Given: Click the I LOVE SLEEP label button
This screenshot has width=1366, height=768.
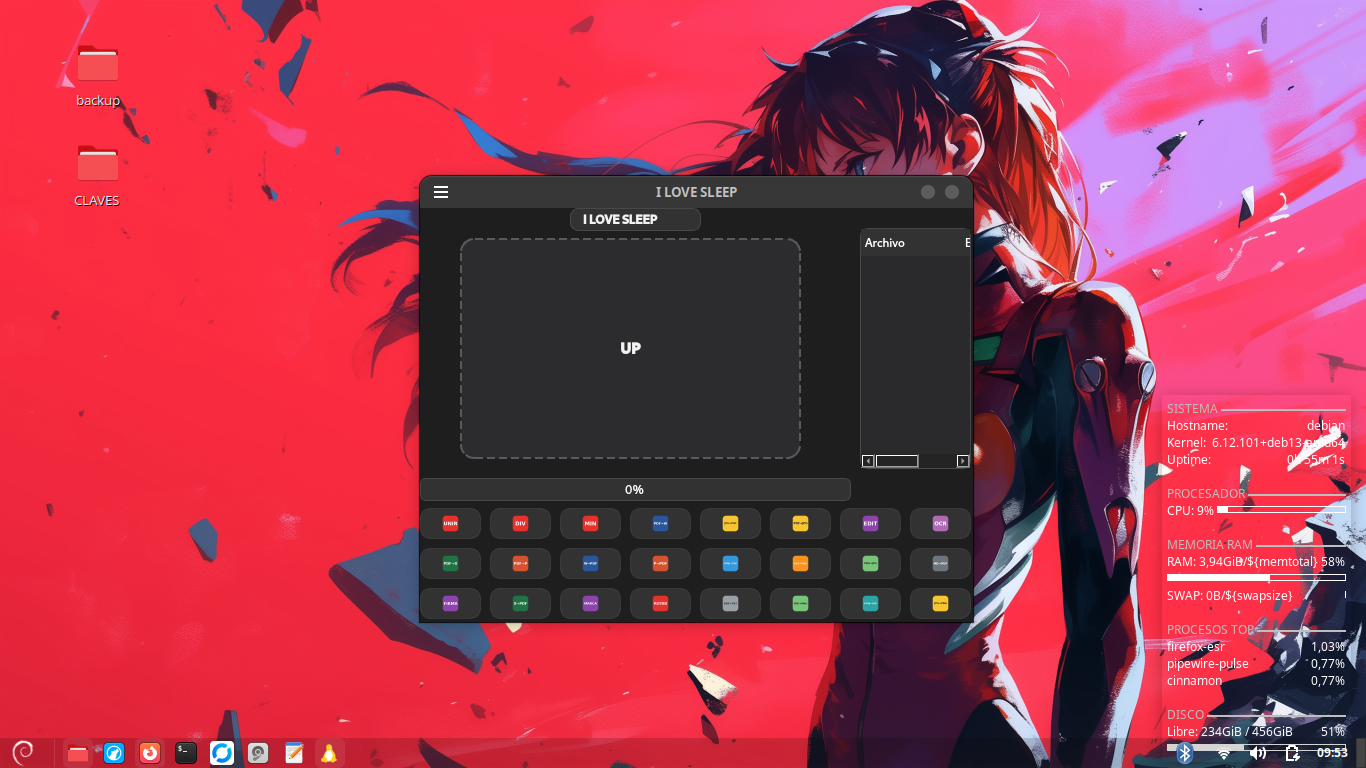Looking at the screenshot, I should pyautogui.click(x=635, y=219).
